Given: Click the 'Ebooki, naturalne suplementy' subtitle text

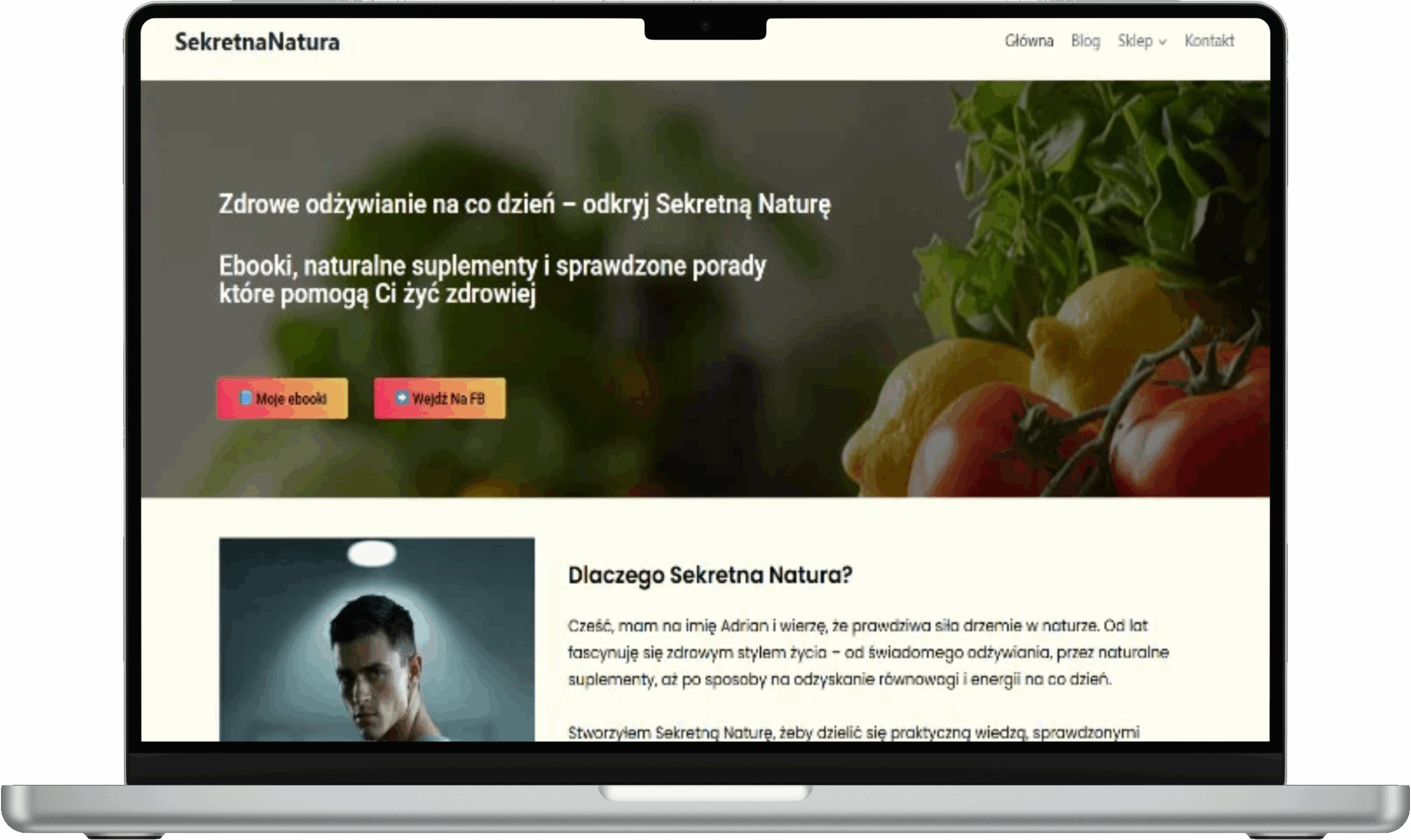Looking at the screenshot, I should pyautogui.click(x=492, y=279).
